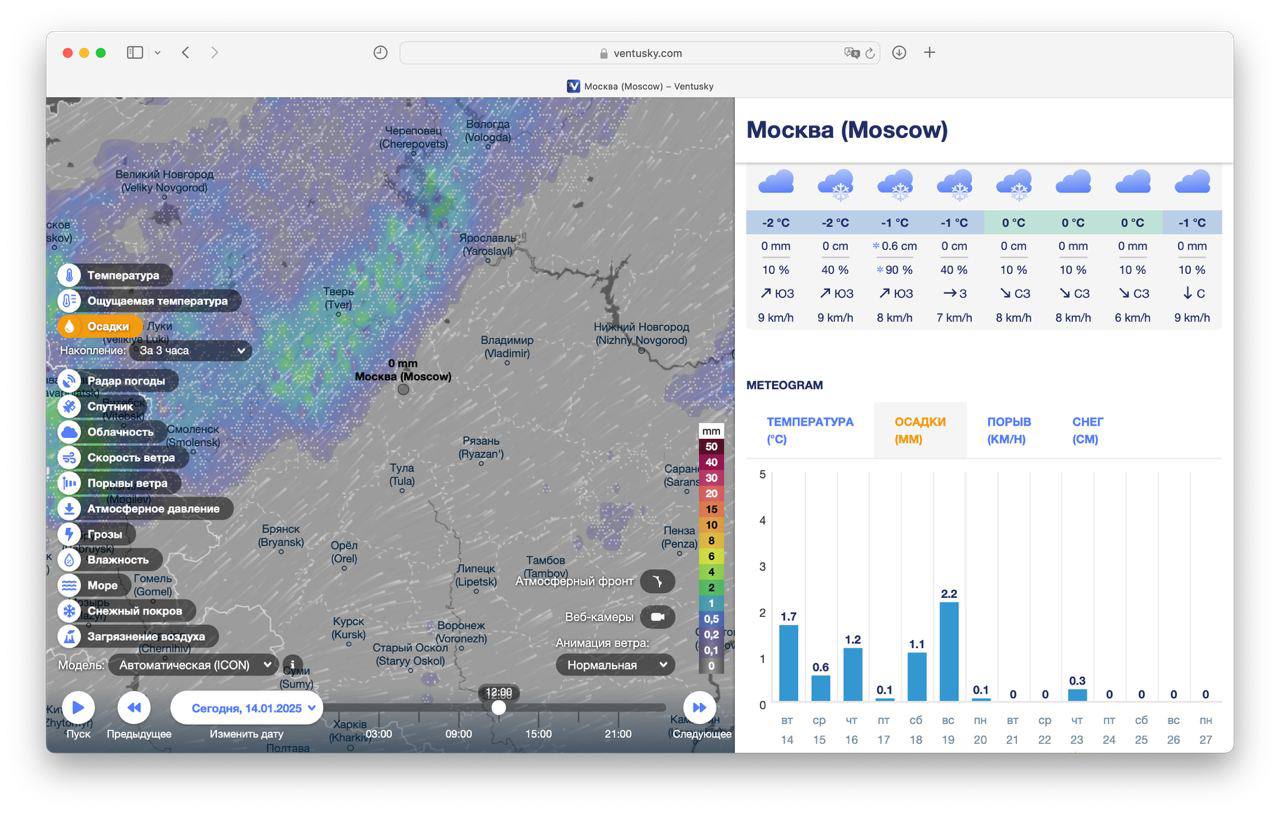The width and height of the screenshot is (1280, 814).
Task: Start the Пуск play button
Action: click(78, 708)
